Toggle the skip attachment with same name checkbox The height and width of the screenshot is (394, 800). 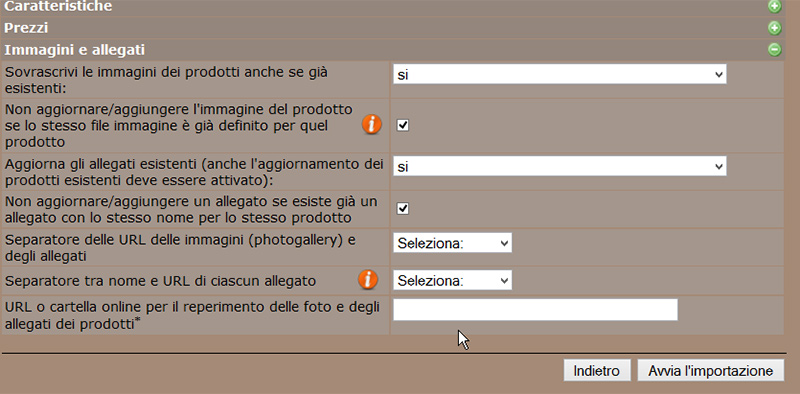tap(403, 208)
